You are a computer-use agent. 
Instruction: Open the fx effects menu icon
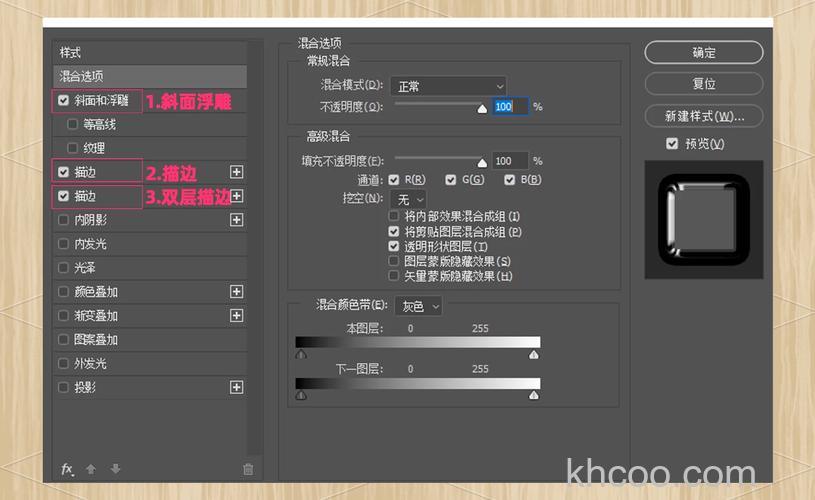[67, 469]
